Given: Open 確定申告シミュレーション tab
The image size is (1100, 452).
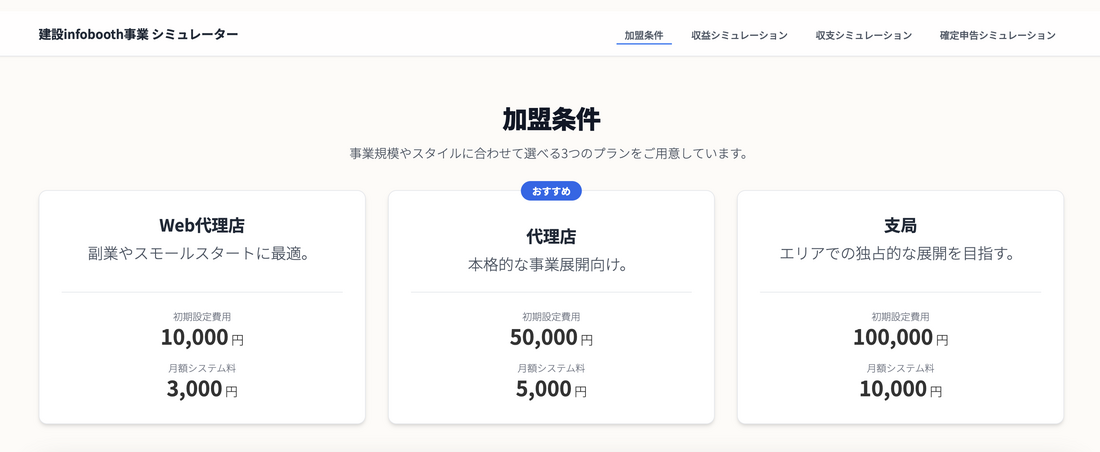Looking at the screenshot, I should pos(998,35).
